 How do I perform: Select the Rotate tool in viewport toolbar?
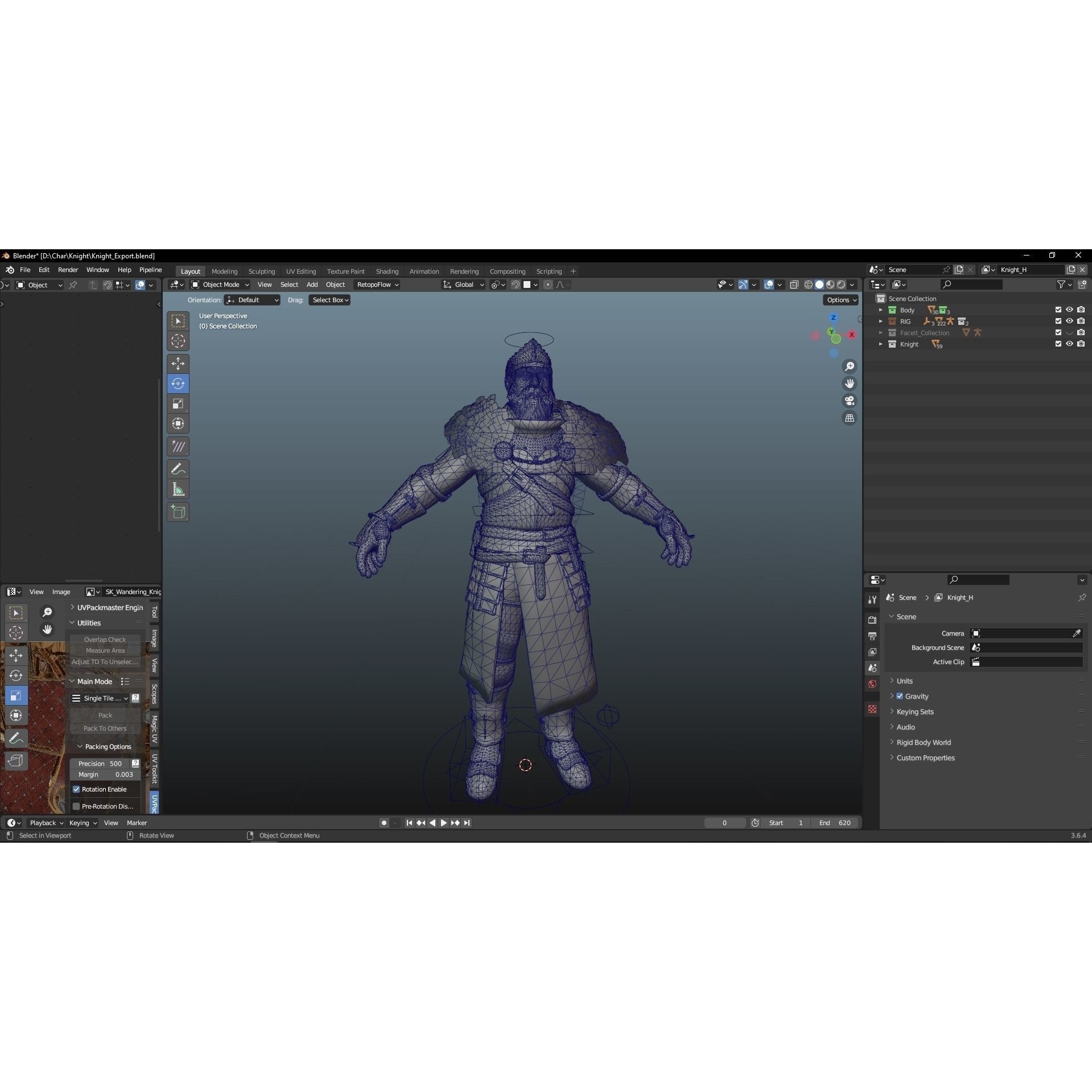tap(178, 383)
